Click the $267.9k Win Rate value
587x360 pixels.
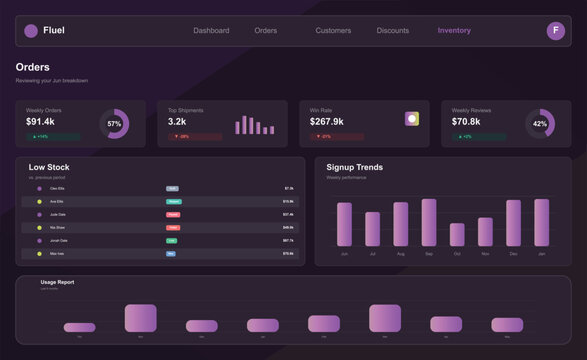[327, 122]
